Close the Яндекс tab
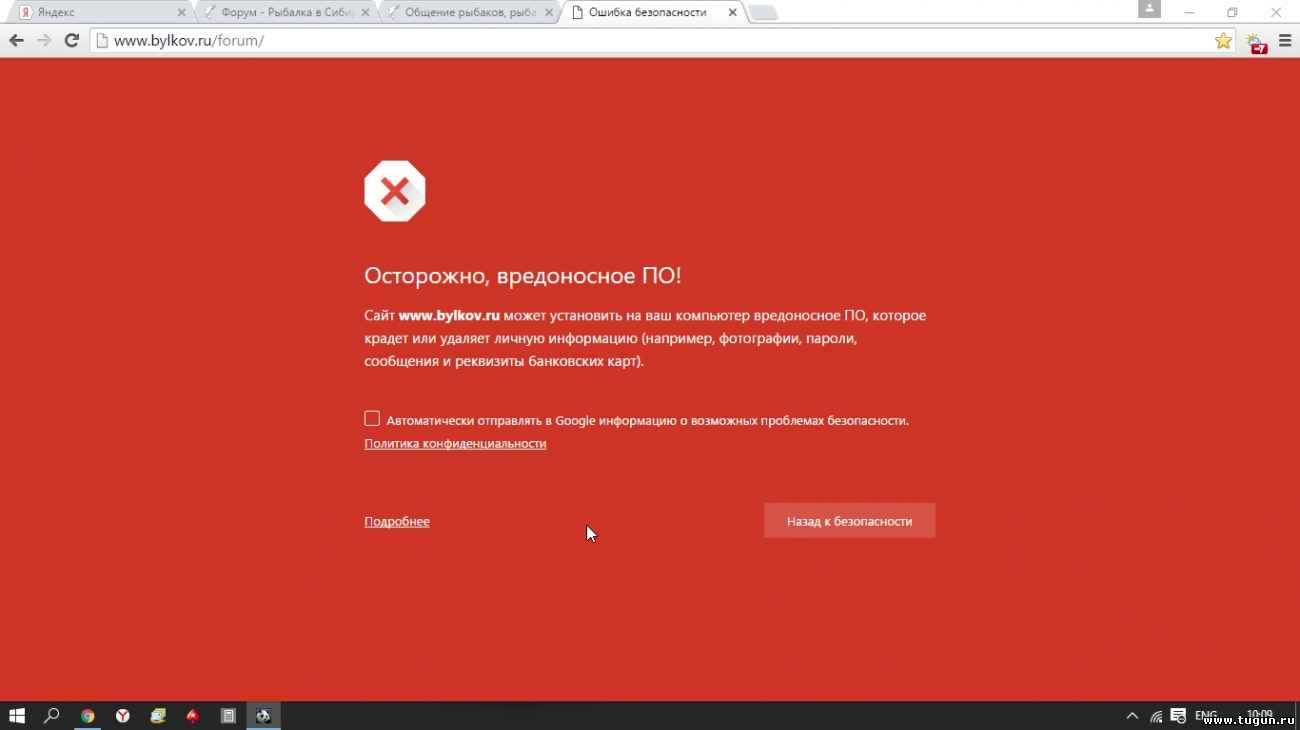 (x=181, y=13)
